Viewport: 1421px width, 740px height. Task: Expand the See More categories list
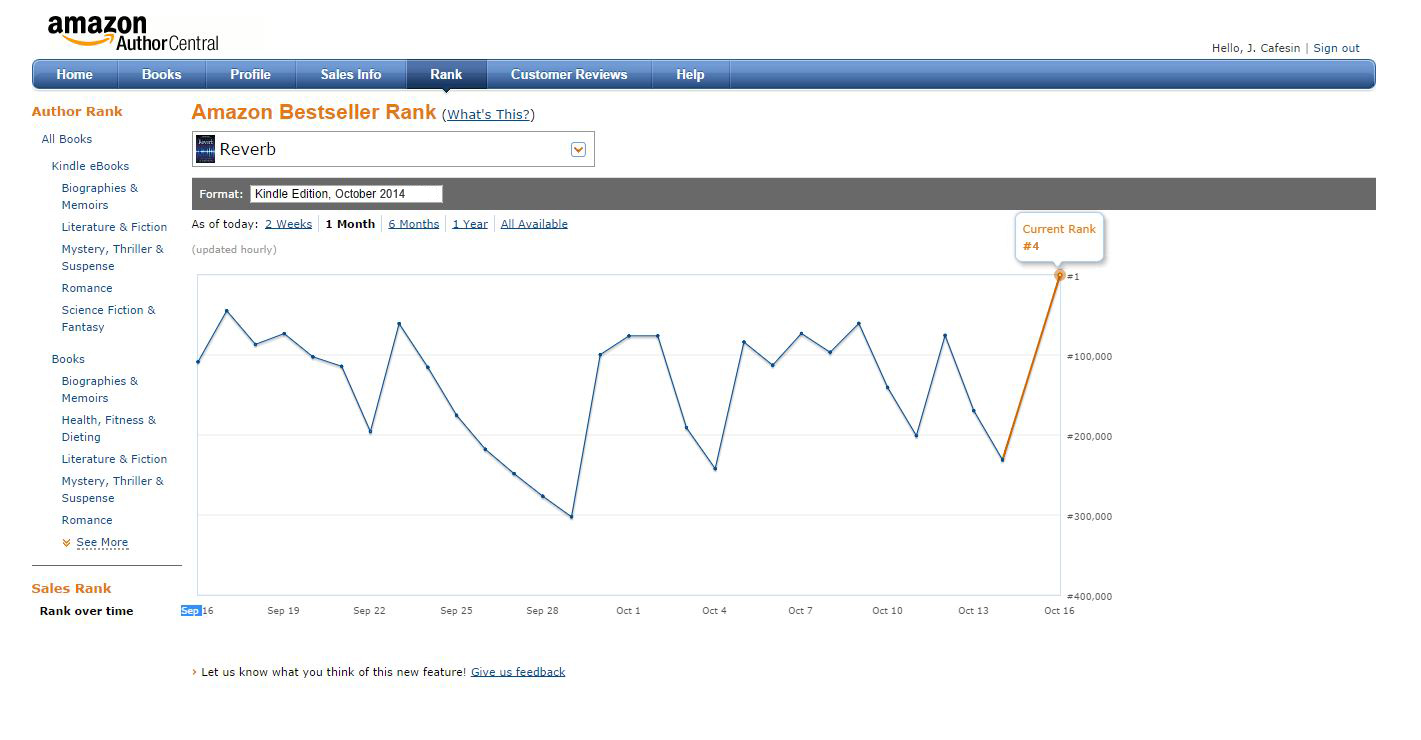(x=101, y=542)
